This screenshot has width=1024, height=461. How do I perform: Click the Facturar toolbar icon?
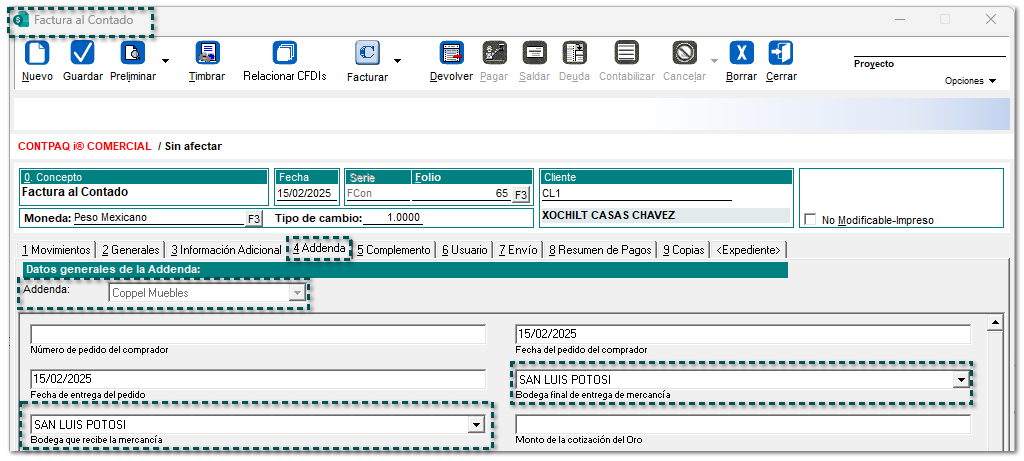coord(367,53)
